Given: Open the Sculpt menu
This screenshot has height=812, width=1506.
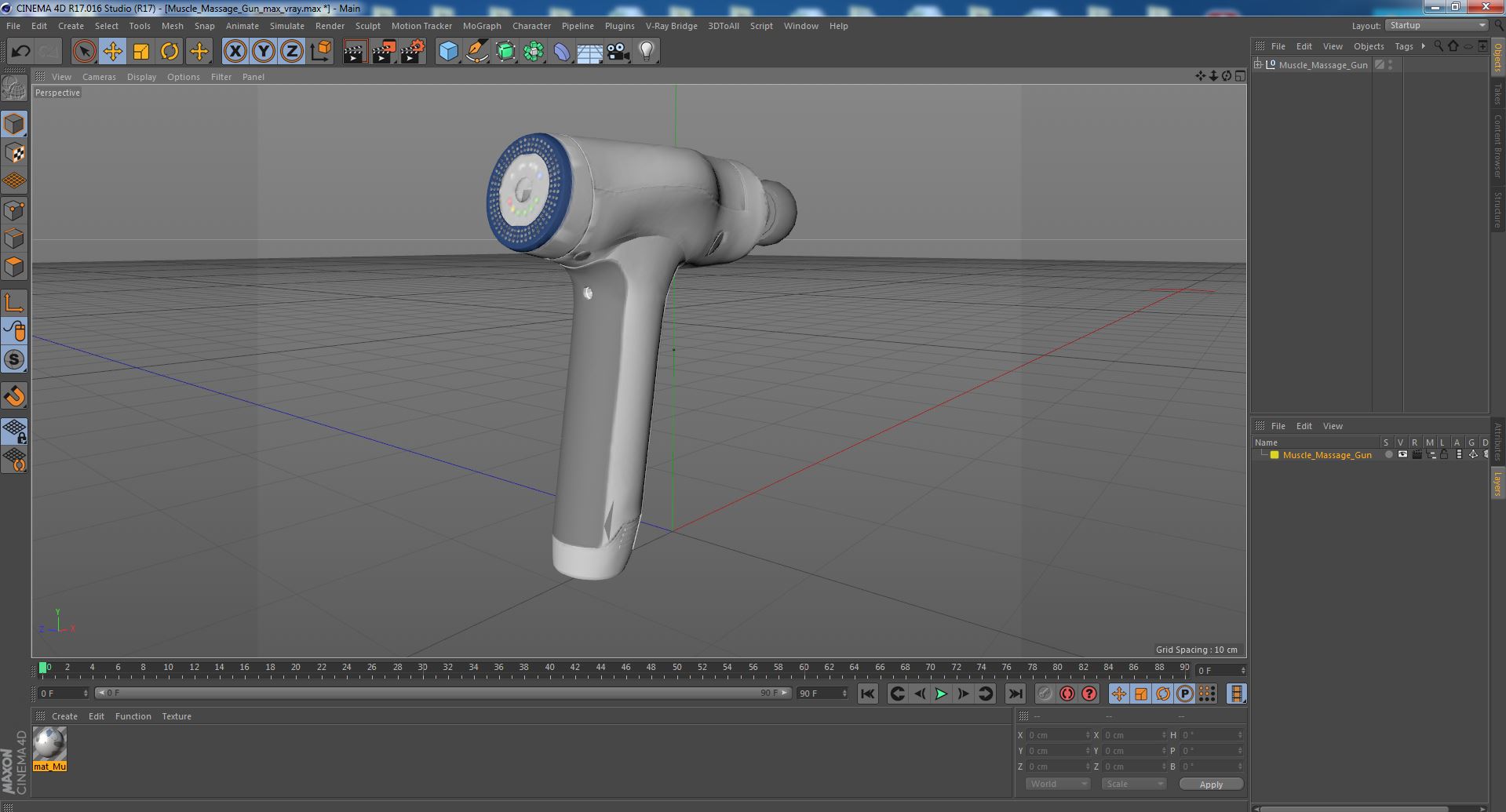Looking at the screenshot, I should tap(367, 26).
